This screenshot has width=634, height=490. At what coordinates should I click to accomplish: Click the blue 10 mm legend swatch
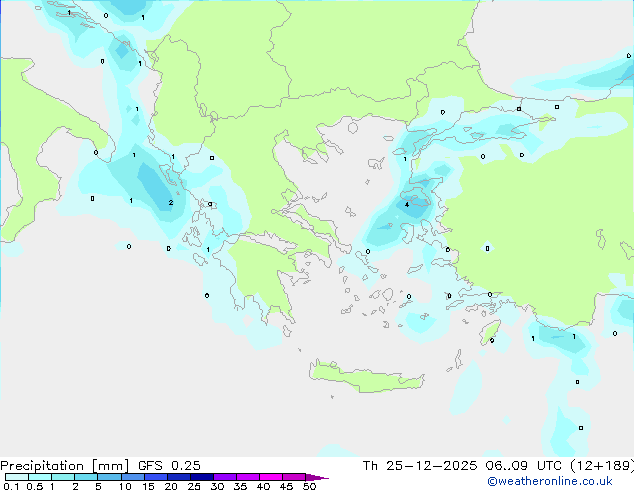(x=132, y=477)
